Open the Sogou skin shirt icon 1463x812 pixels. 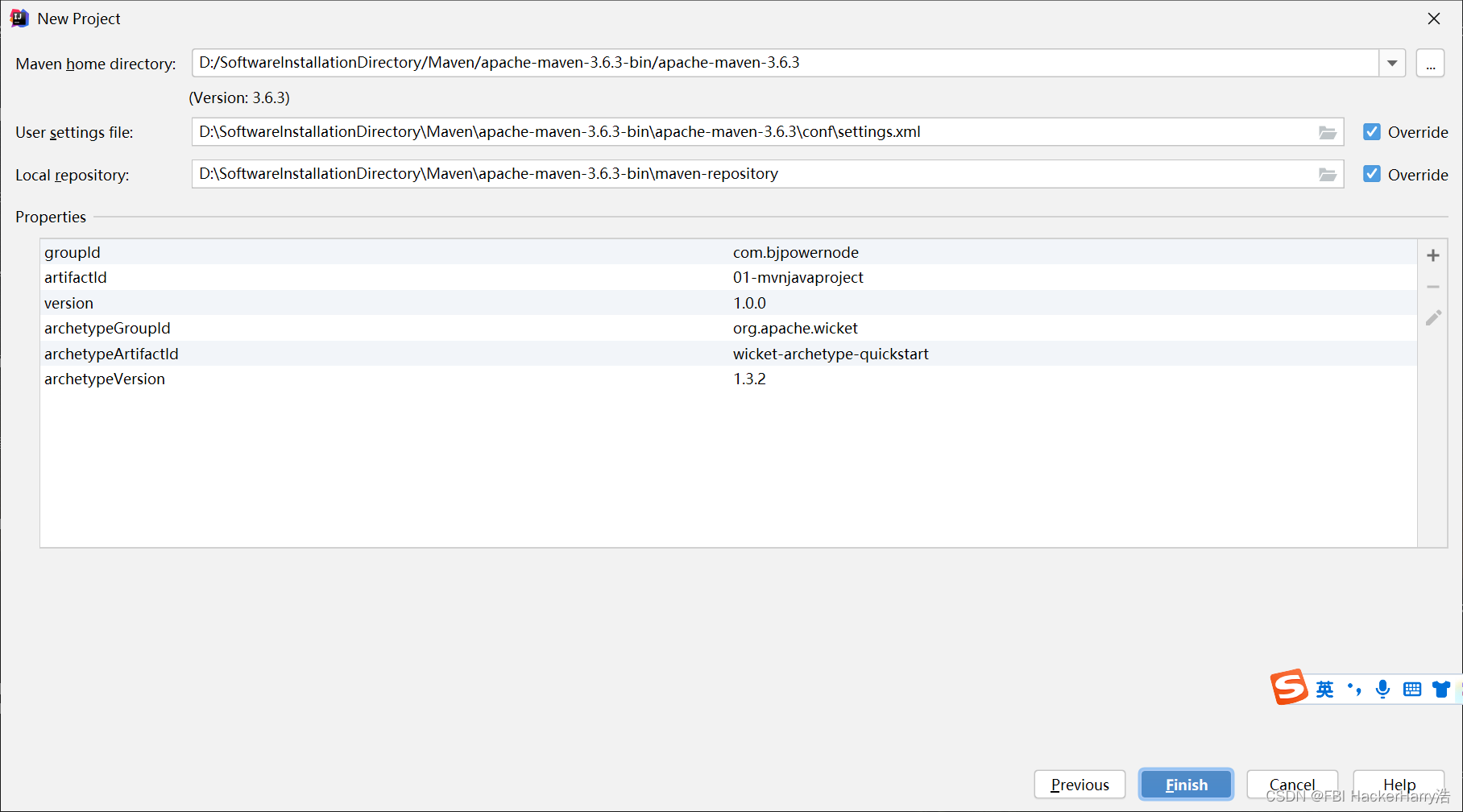tap(1441, 689)
